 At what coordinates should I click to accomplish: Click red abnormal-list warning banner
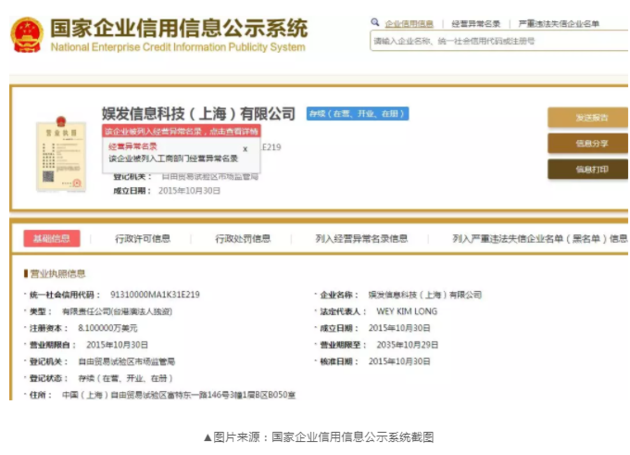pyautogui.click(x=181, y=131)
